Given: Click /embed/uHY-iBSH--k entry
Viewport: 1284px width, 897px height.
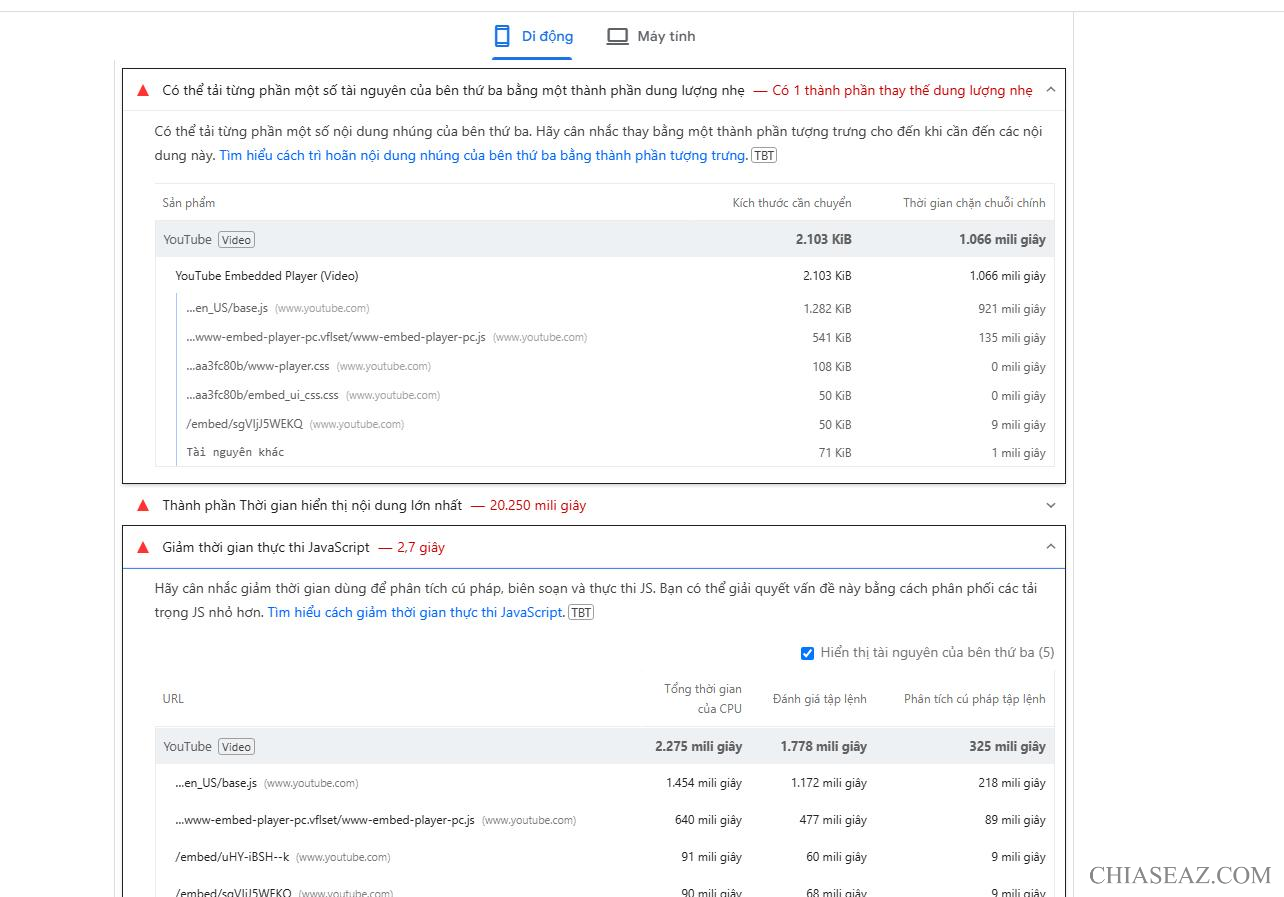Looking at the screenshot, I should coord(232,858).
